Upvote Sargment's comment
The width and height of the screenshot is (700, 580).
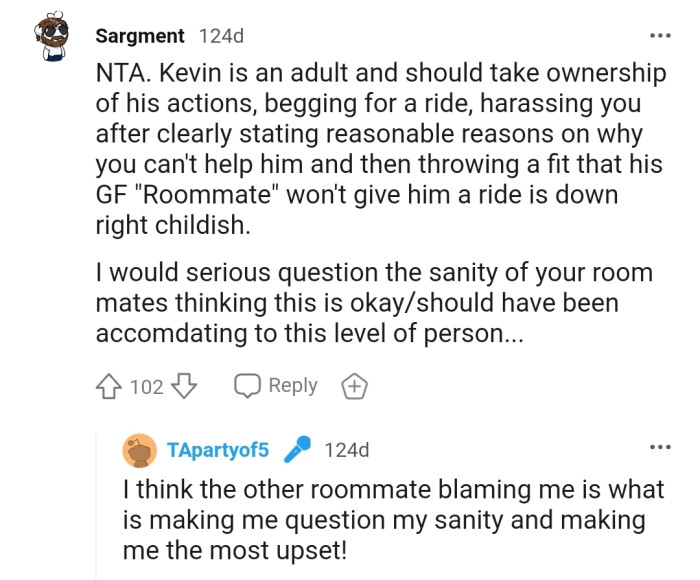click(110, 386)
